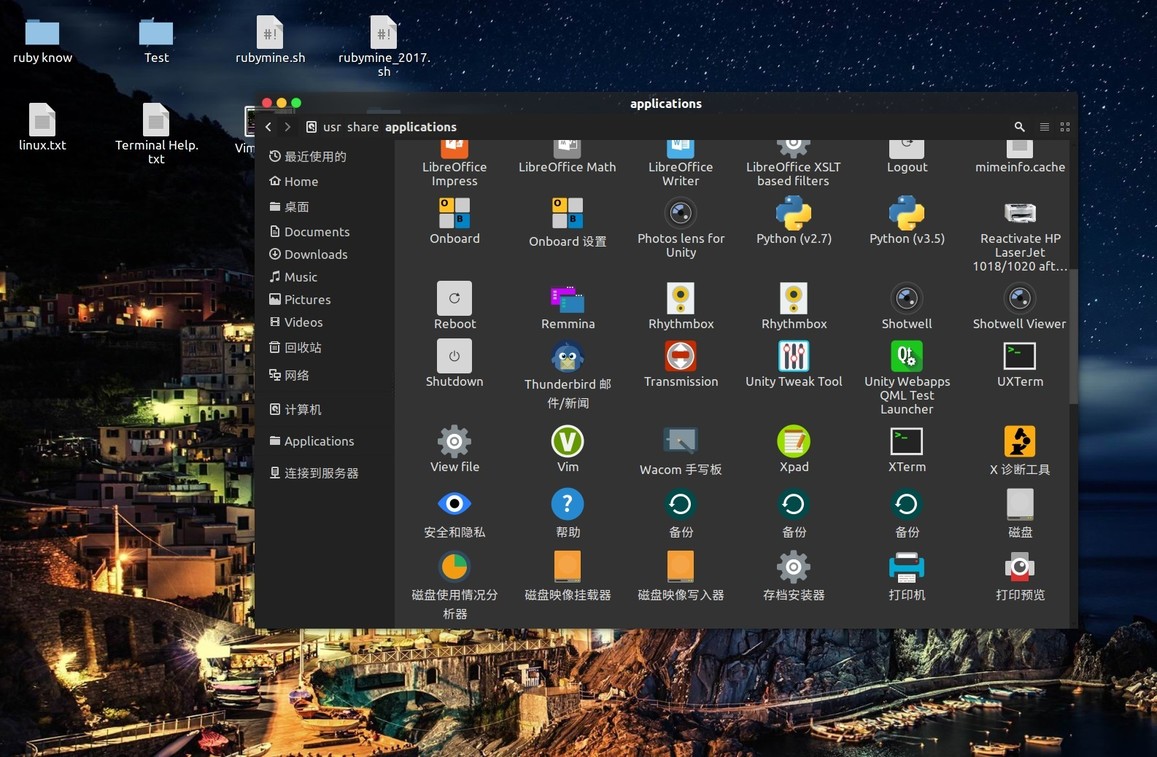Select the Shotwell icon
Viewport: 1157px width, 757px height.
click(x=907, y=298)
